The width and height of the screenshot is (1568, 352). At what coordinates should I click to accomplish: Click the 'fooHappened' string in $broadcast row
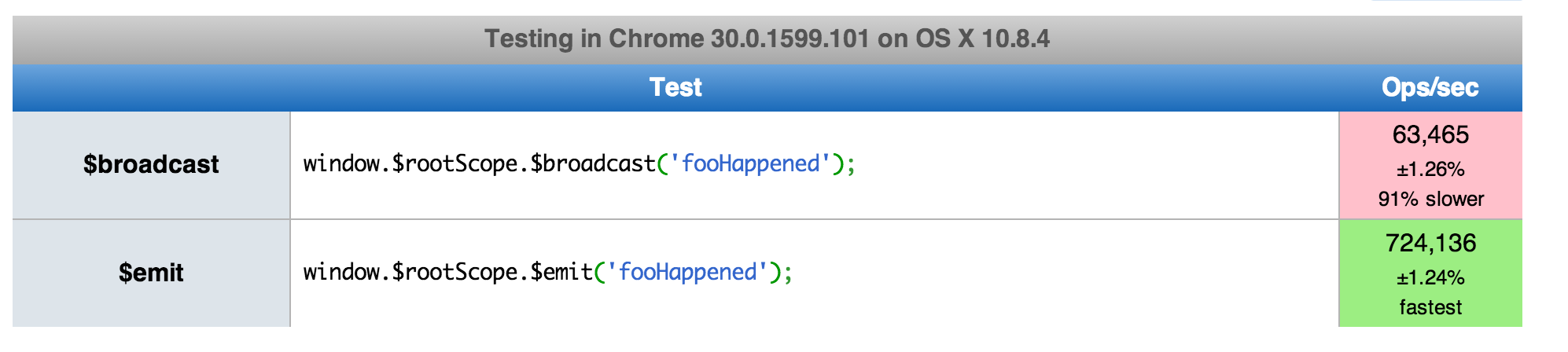[x=750, y=163]
